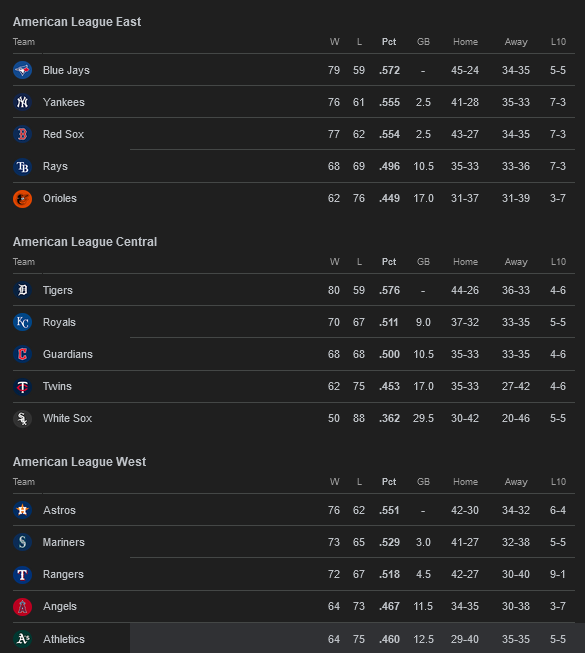
Task: Click the Mariners S logo
Action: [x=22, y=542]
